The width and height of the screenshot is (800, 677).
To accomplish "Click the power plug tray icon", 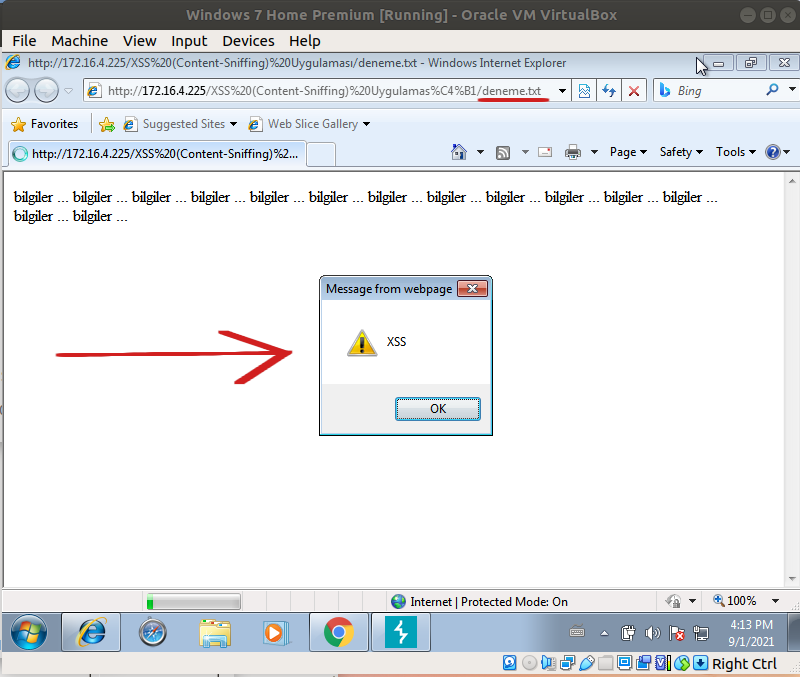I will point(628,634).
